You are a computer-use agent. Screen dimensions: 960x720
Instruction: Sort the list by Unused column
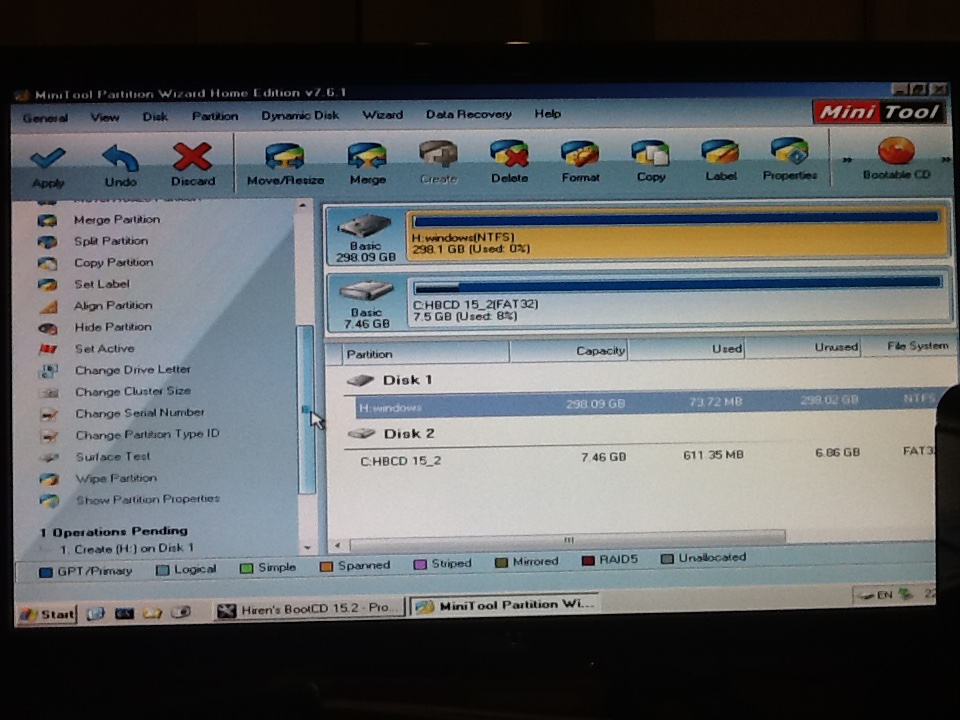[x=803, y=347]
